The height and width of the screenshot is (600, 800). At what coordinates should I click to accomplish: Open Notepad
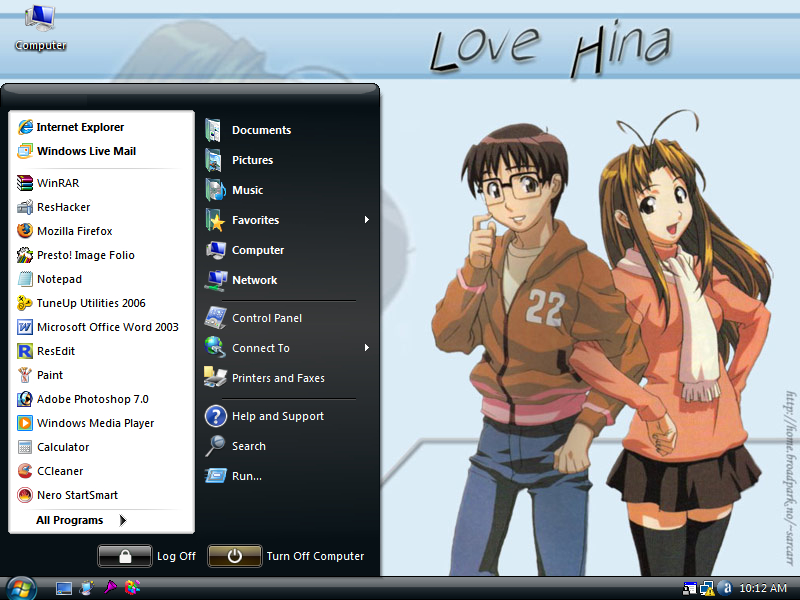(49, 279)
